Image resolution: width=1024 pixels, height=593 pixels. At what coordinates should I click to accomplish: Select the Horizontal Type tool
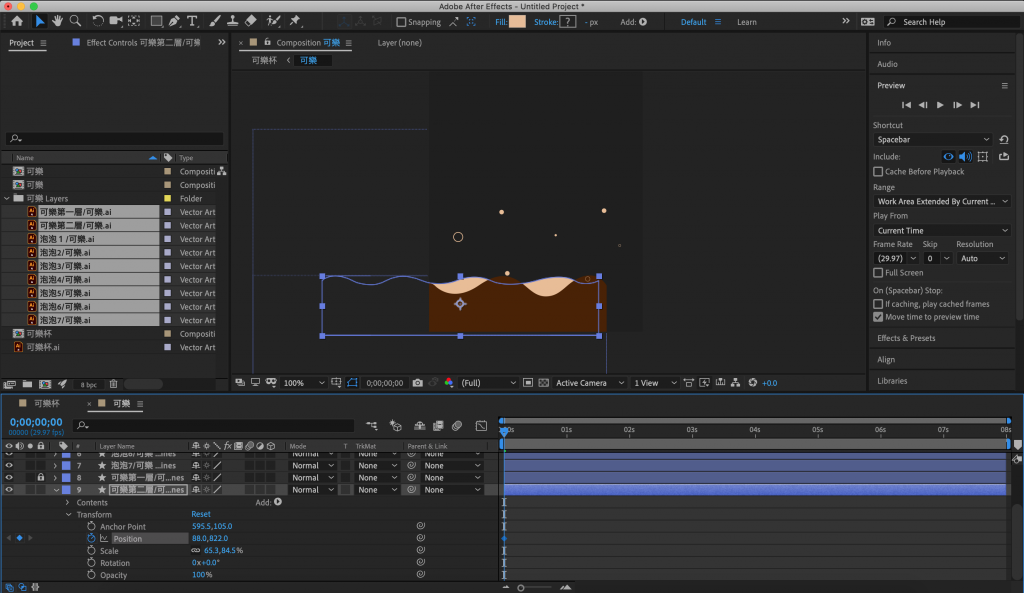pyautogui.click(x=192, y=21)
